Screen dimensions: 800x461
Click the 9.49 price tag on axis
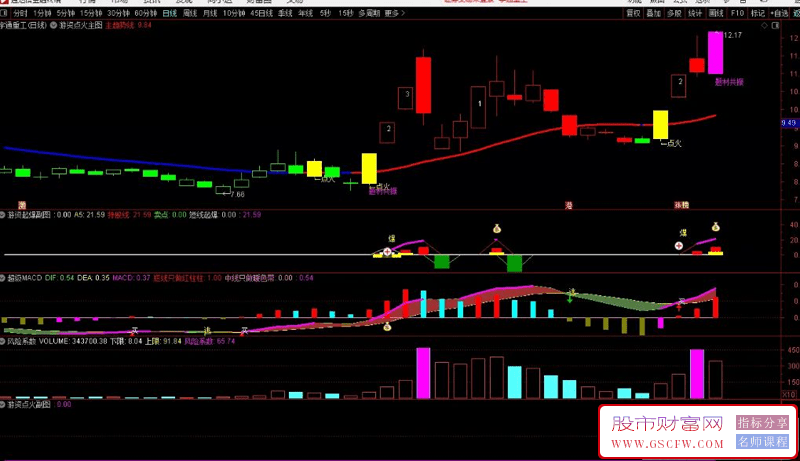coord(789,123)
